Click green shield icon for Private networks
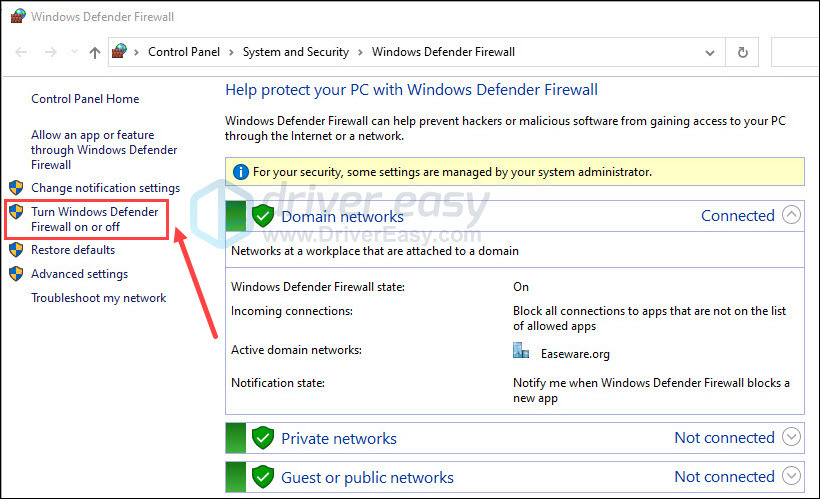The image size is (820, 499). coord(263,438)
